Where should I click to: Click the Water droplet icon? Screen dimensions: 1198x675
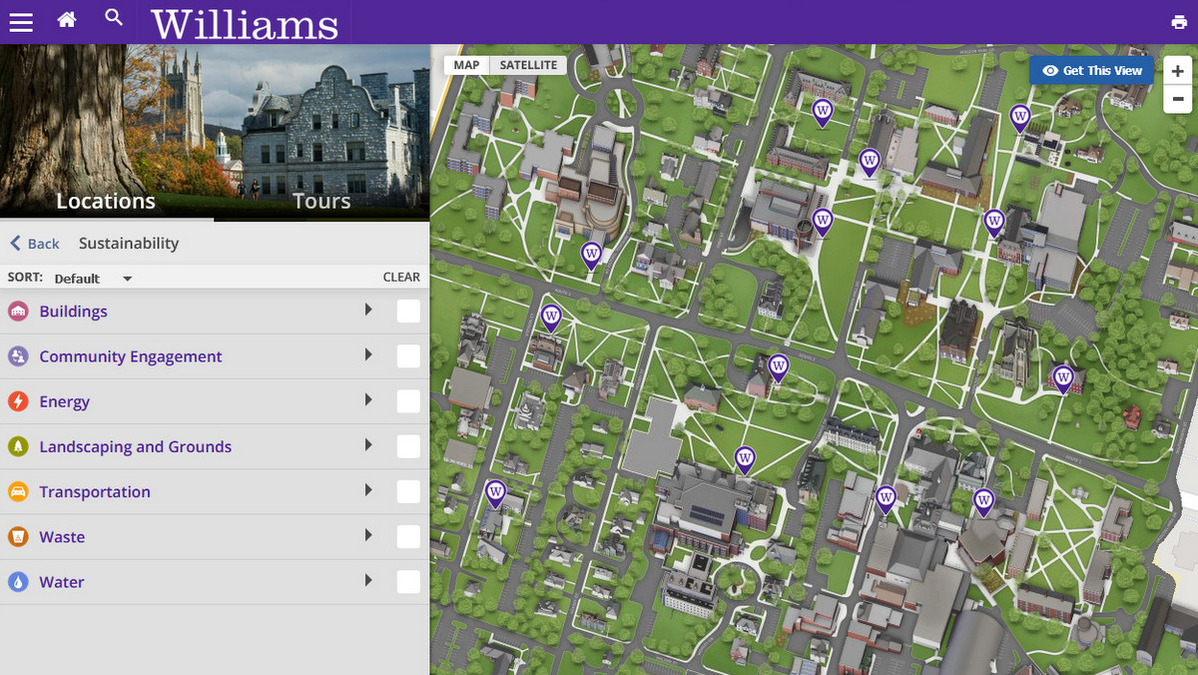(18, 582)
